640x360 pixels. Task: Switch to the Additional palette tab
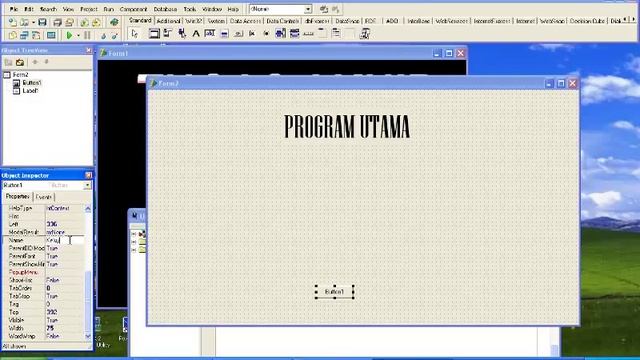pyautogui.click(x=168, y=21)
